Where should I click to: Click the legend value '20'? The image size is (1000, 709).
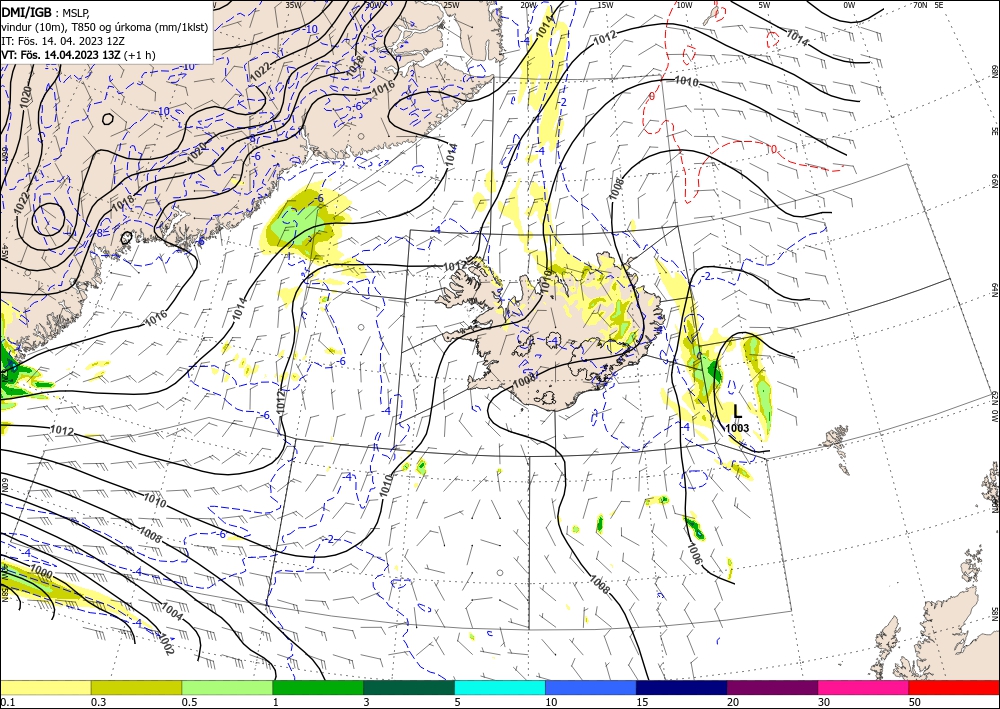[733, 702]
